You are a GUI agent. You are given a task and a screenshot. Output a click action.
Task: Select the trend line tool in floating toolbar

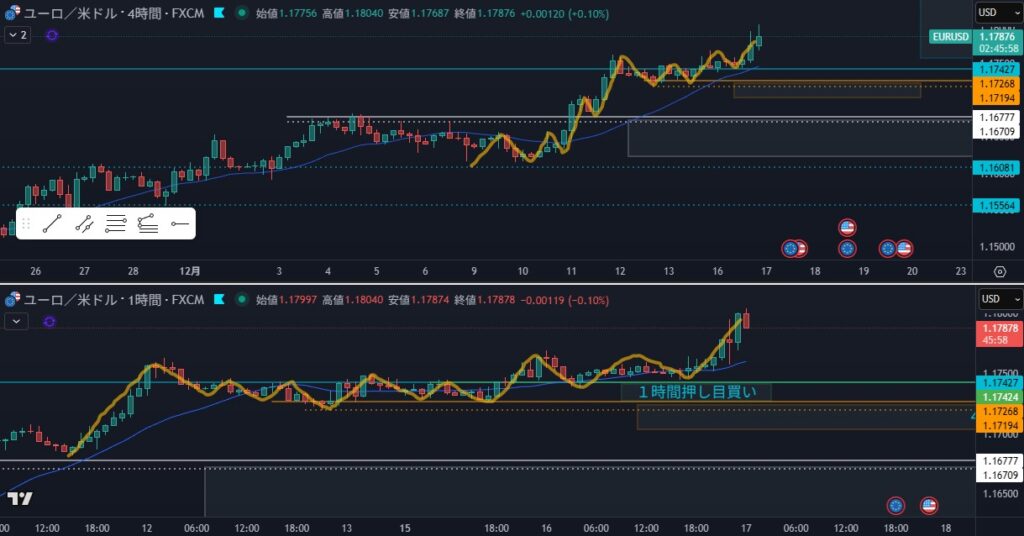(x=52, y=224)
